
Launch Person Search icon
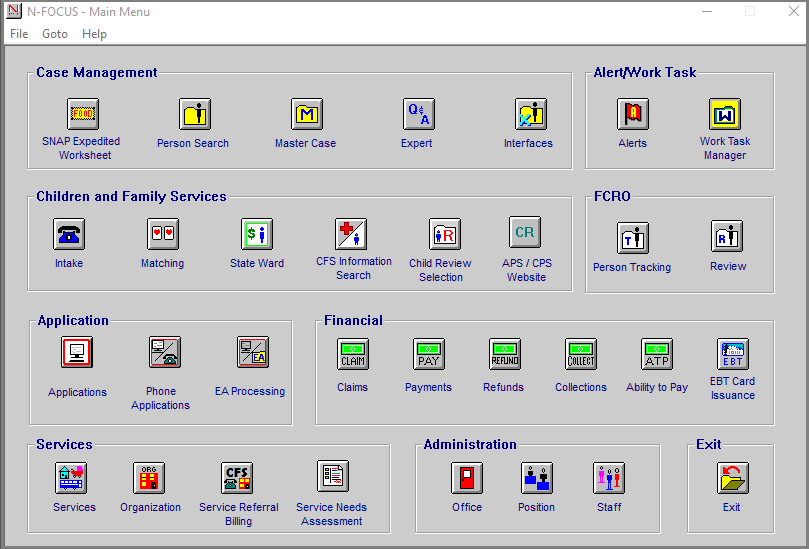click(x=195, y=114)
